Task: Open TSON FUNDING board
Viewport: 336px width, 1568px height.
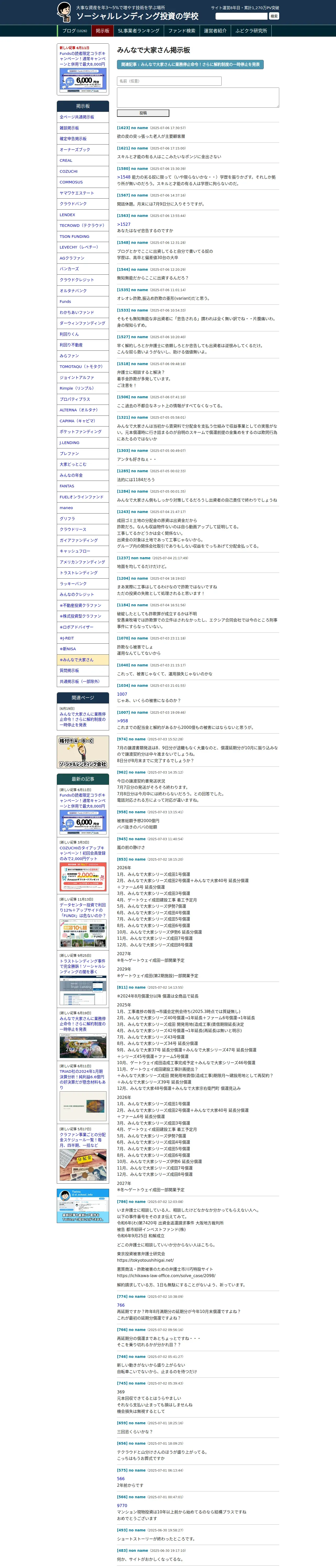Action: coord(83,237)
